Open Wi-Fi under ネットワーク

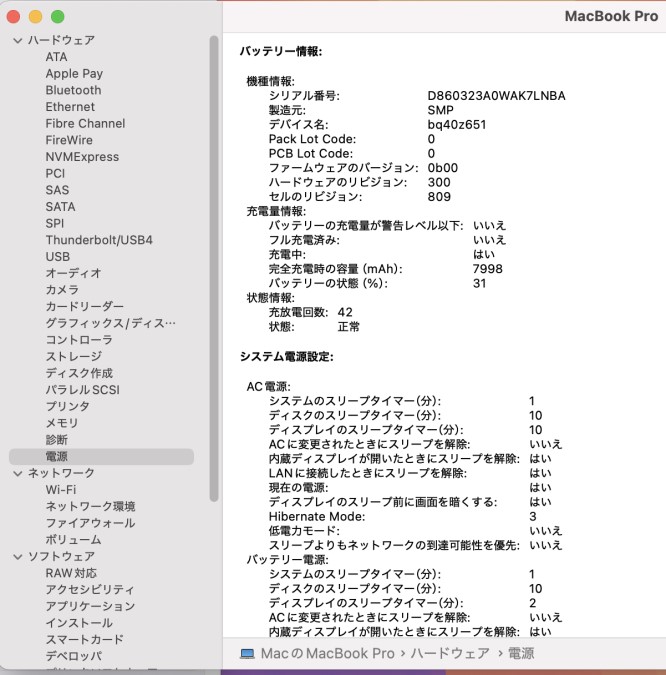(x=61, y=490)
